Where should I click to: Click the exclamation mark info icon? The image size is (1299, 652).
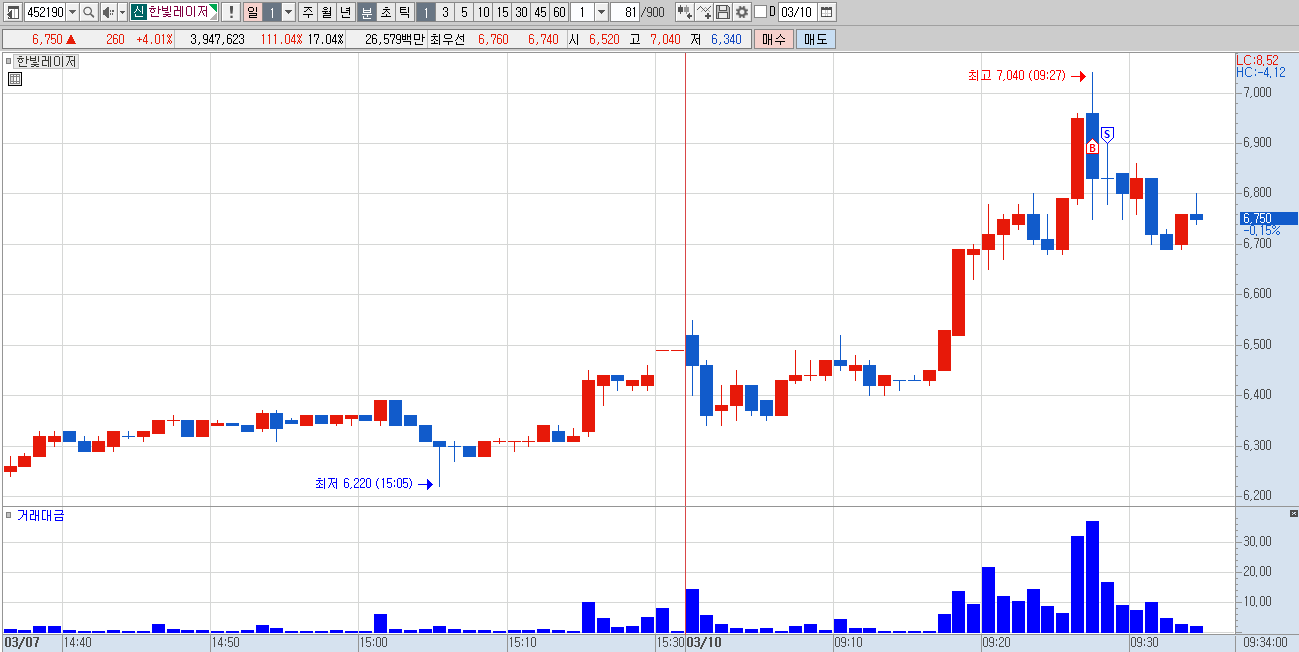click(230, 12)
